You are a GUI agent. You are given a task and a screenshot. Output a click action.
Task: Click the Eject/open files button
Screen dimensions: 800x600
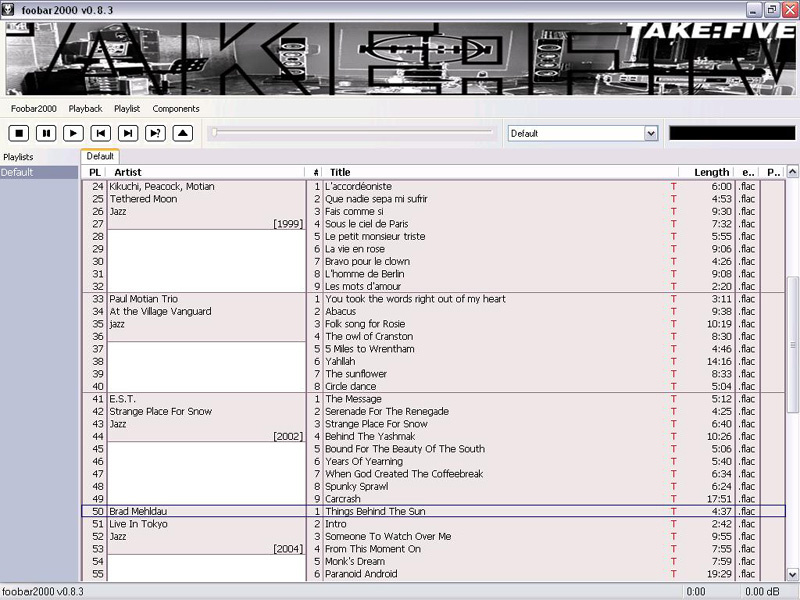[x=182, y=133]
